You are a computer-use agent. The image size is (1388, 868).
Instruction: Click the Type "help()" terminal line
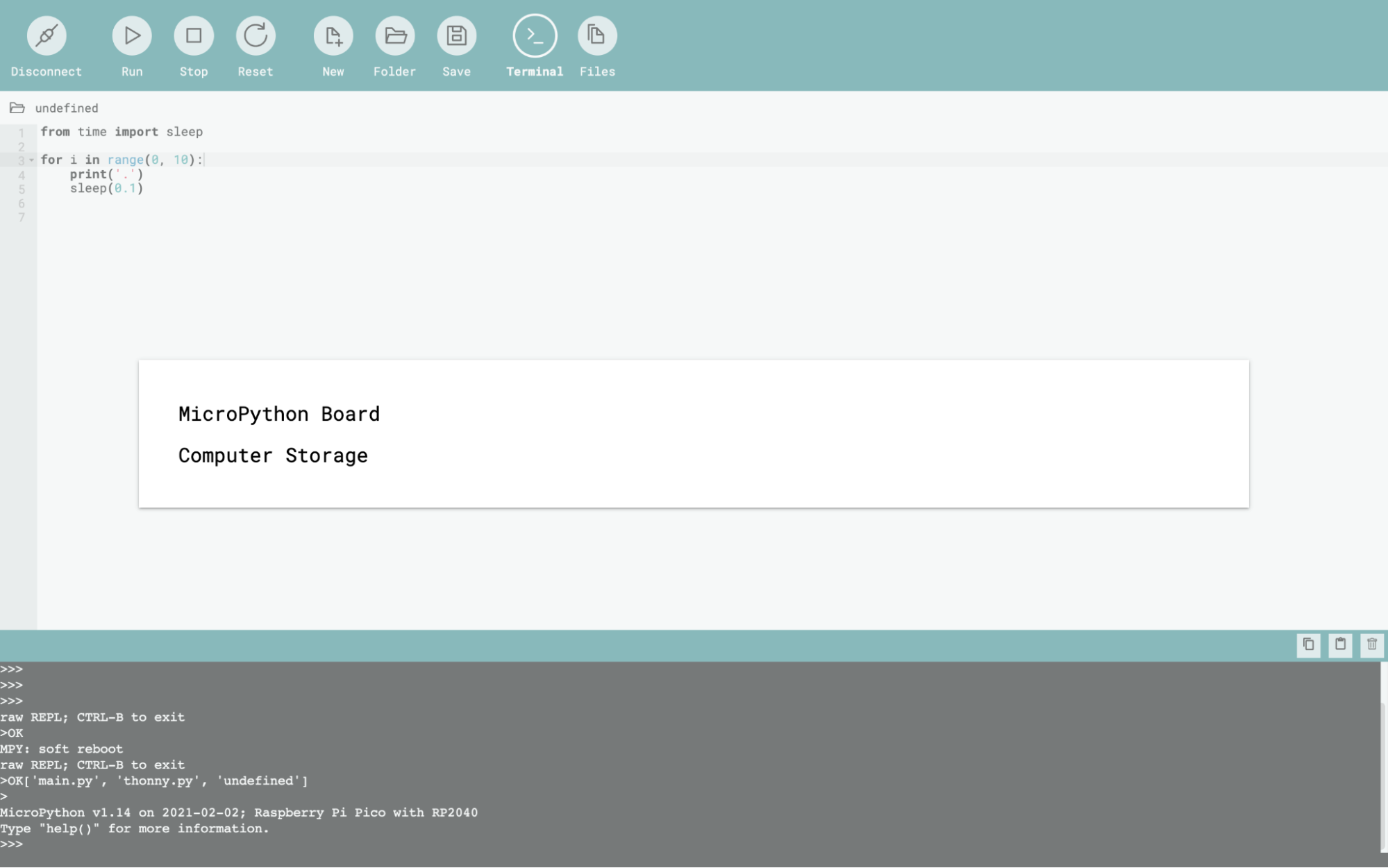135,828
